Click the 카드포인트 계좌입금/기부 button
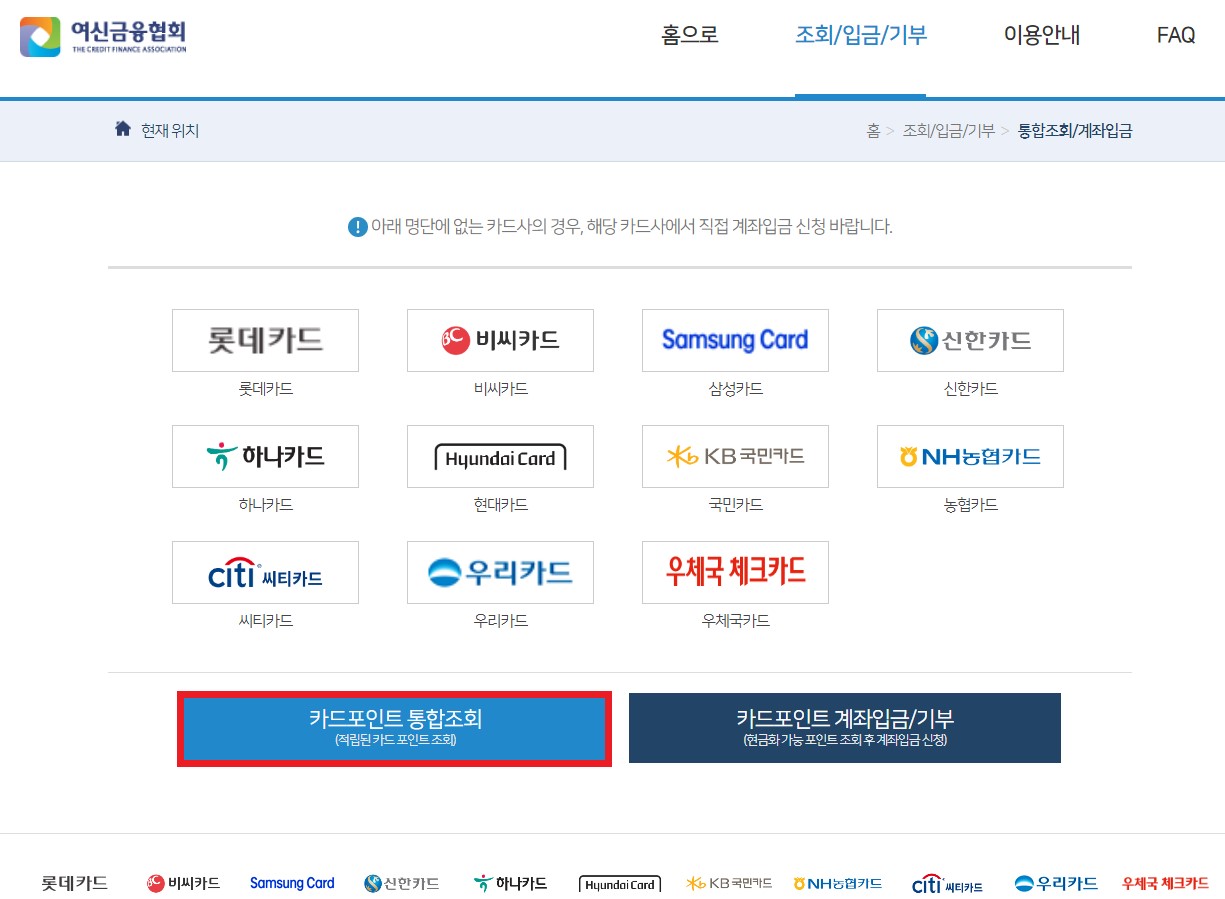 (x=844, y=728)
